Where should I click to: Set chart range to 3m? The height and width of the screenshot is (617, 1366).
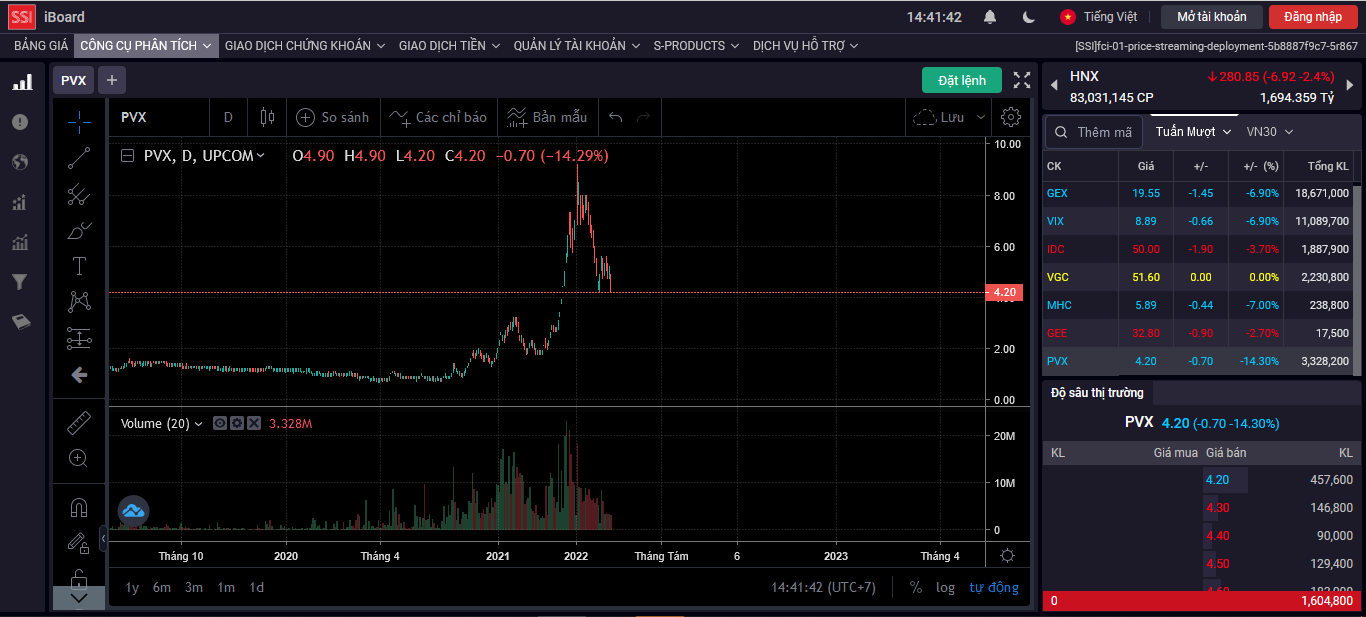(194, 587)
